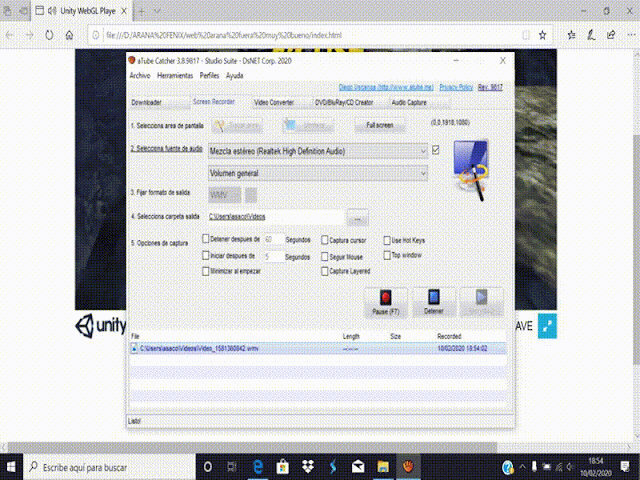Open the Edge more options ellipsis
Viewport: 640px width, 480px height.
tap(631, 35)
